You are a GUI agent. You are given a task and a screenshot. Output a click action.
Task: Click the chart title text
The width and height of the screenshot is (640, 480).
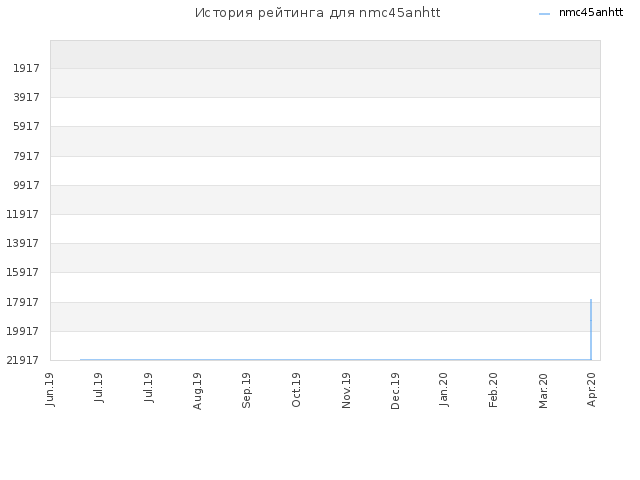pyautogui.click(x=318, y=13)
